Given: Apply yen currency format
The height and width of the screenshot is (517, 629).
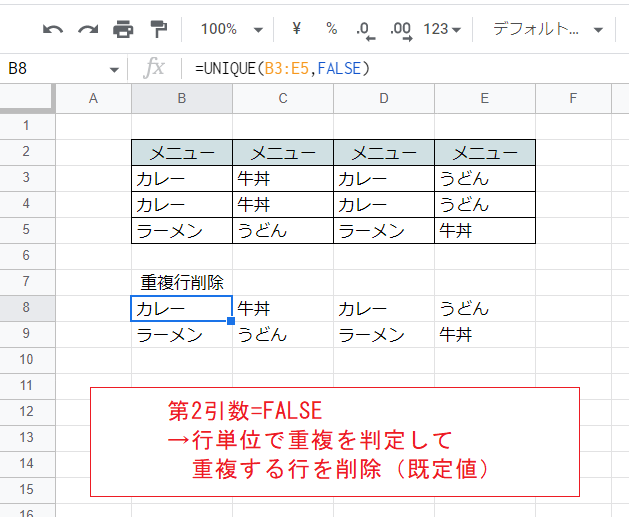Looking at the screenshot, I should click(x=296, y=28).
